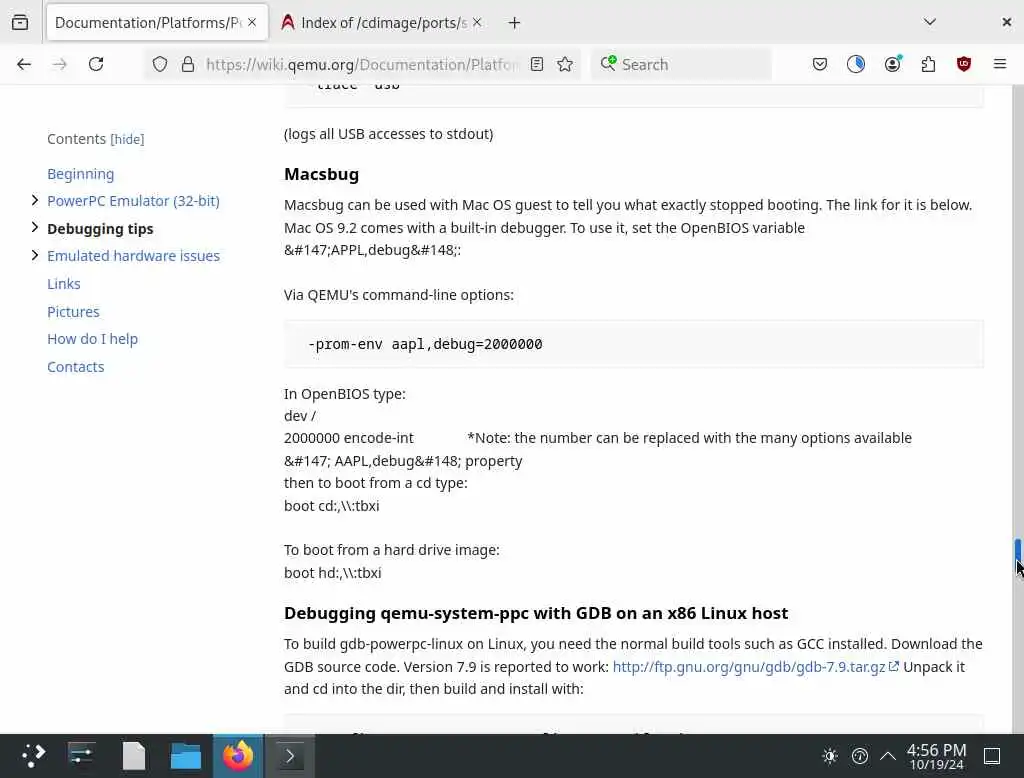Open Debugging tips contents entry

pyautogui.click(x=100, y=229)
